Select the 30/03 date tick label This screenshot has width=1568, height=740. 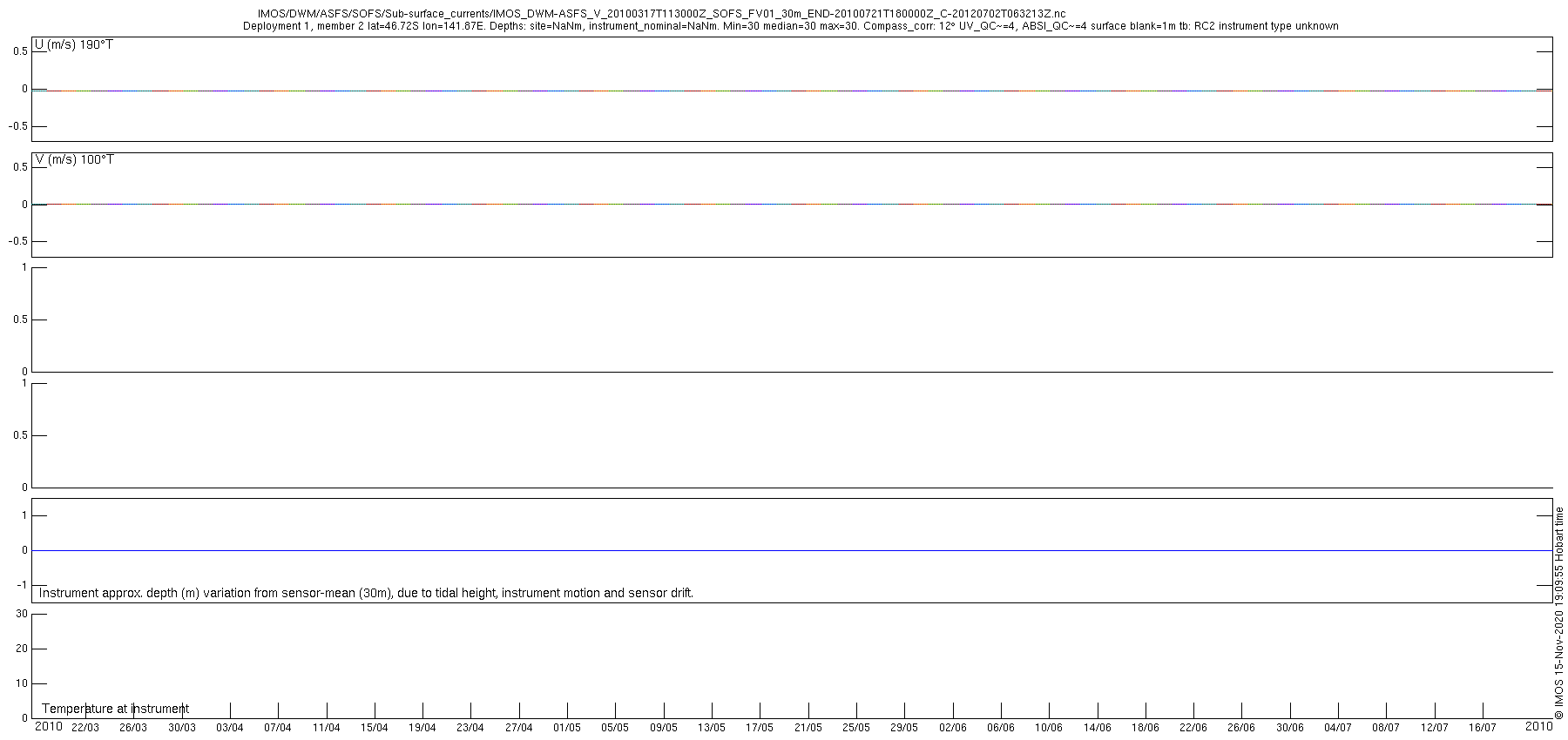(x=182, y=728)
